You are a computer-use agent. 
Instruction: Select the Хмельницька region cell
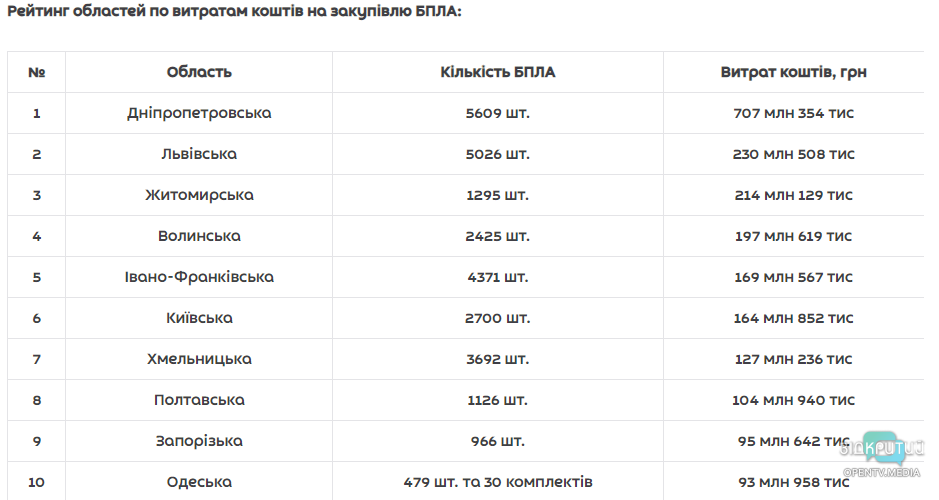(199, 359)
